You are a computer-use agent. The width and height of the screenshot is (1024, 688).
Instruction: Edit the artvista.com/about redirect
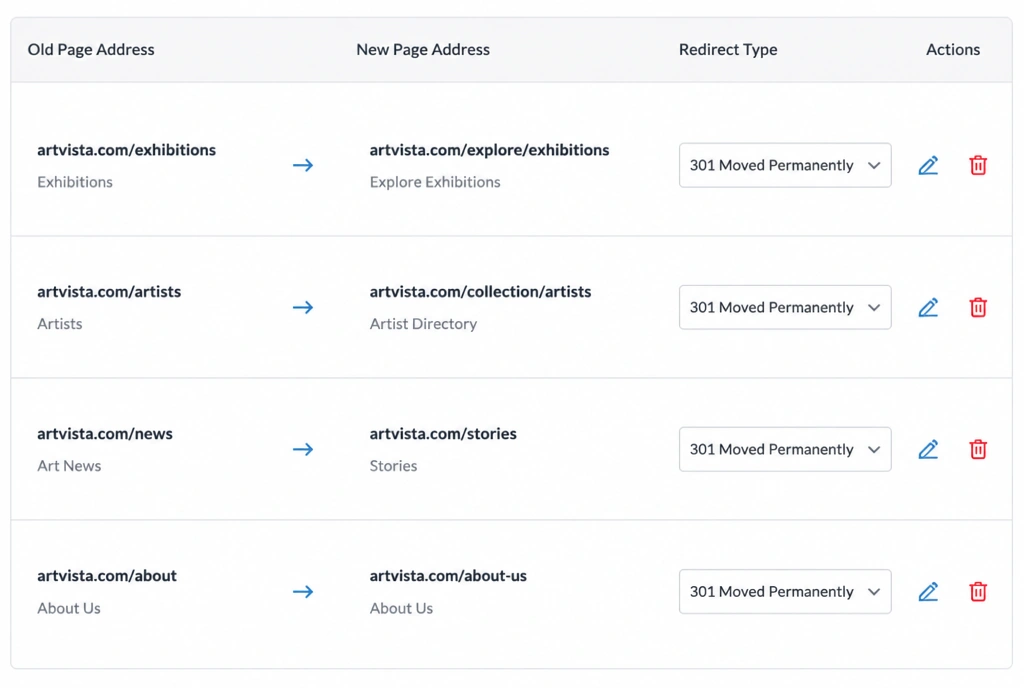point(928,591)
